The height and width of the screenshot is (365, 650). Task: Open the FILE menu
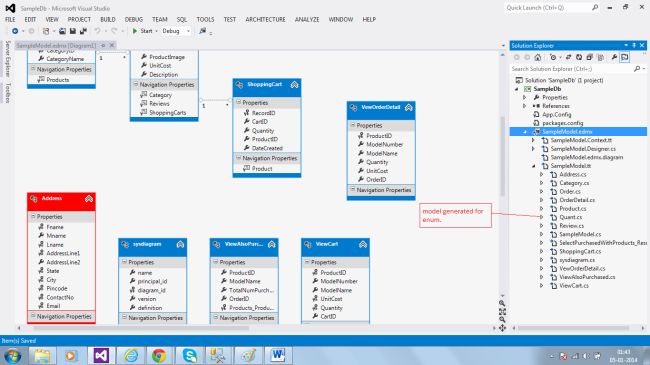pyautogui.click(x=10, y=19)
